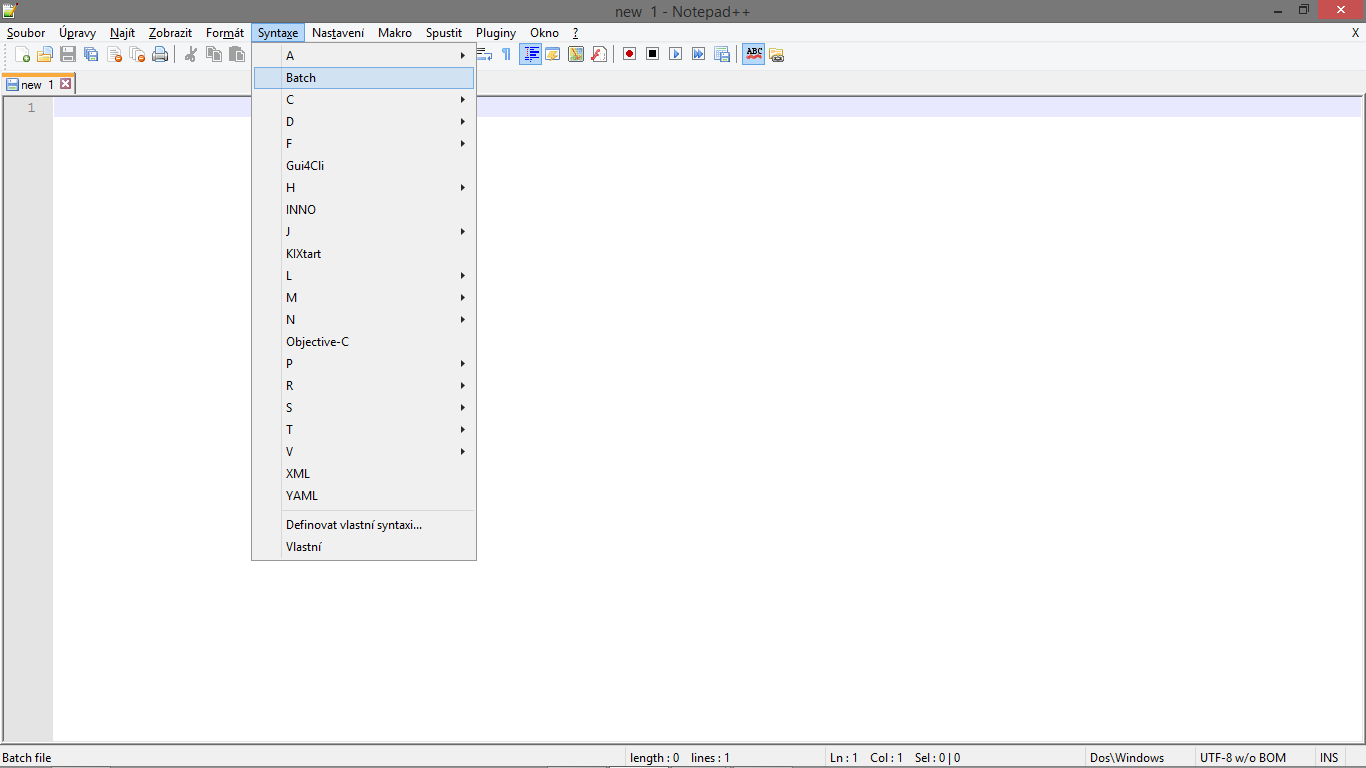Open the Pluginy menu
The height and width of the screenshot is (768, 1366).
point(495,33)
